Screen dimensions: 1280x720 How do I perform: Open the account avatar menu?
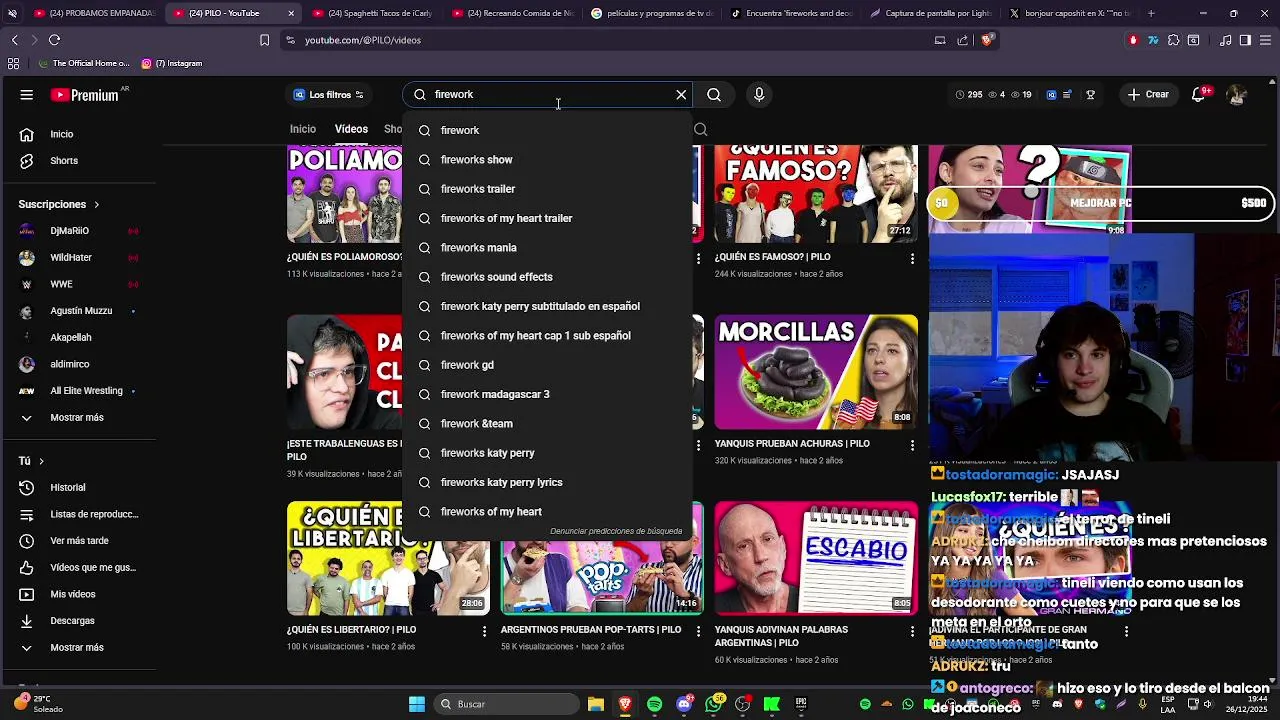coord(1237,95)
